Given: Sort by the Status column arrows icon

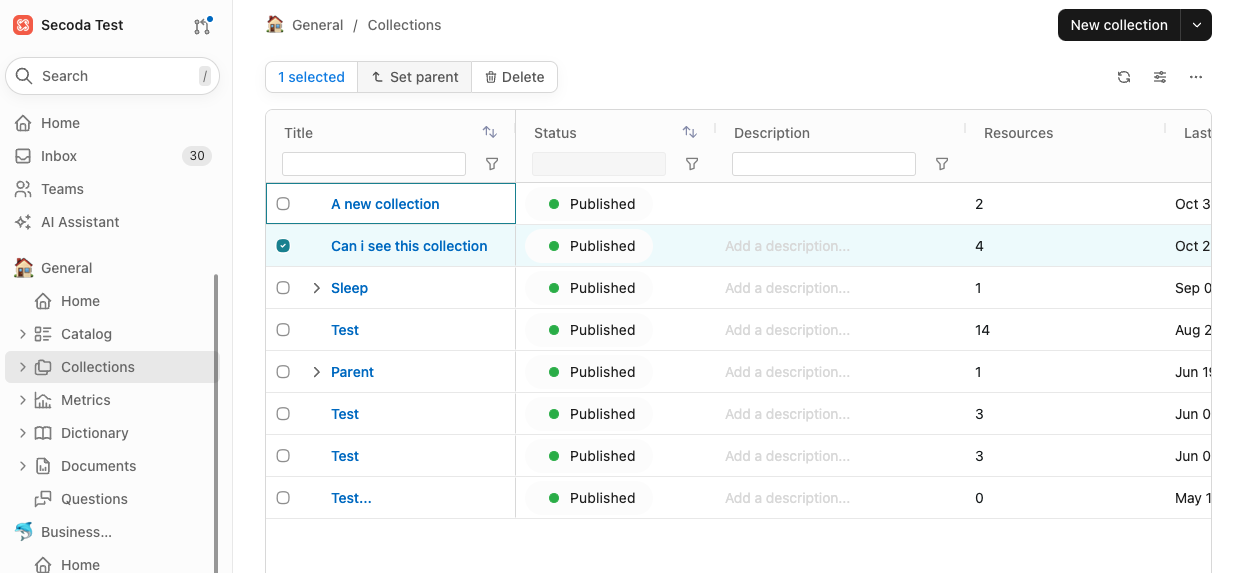Looking at the screenshot, I should tap(689, 132).
